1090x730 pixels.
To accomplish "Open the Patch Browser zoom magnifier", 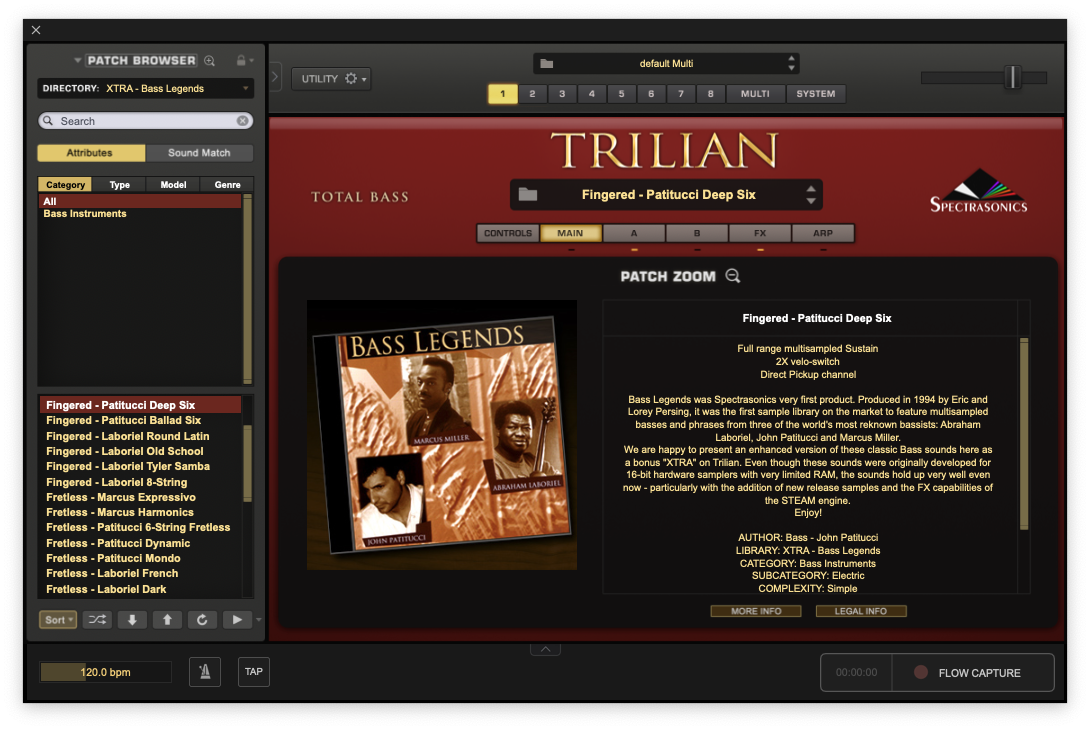I will [x=209, y=60].
